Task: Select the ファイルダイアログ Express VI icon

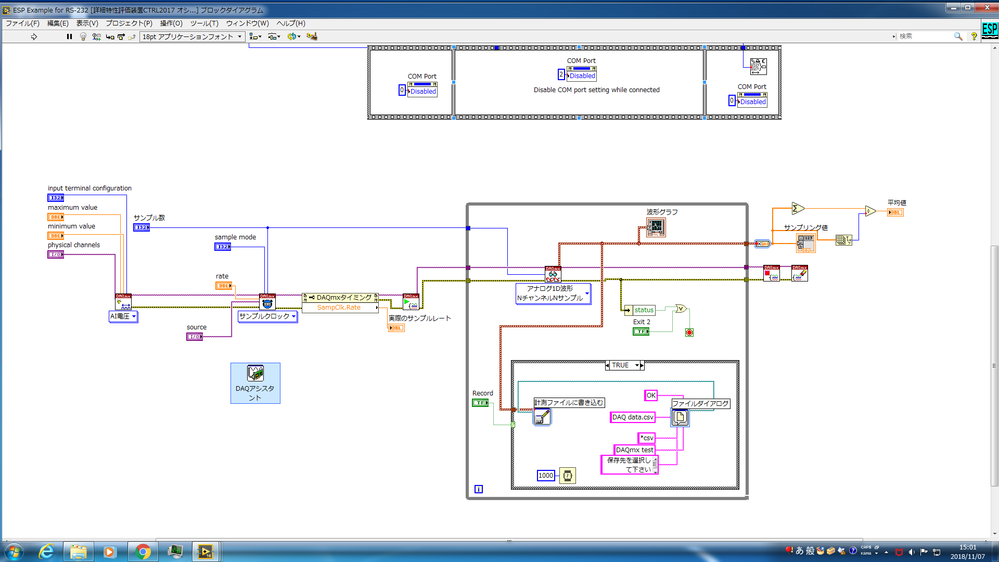Action: [x=680, y=417]
